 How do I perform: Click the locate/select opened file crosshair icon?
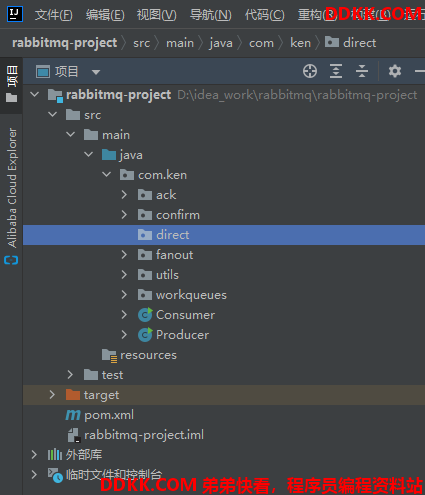point(310,71)
